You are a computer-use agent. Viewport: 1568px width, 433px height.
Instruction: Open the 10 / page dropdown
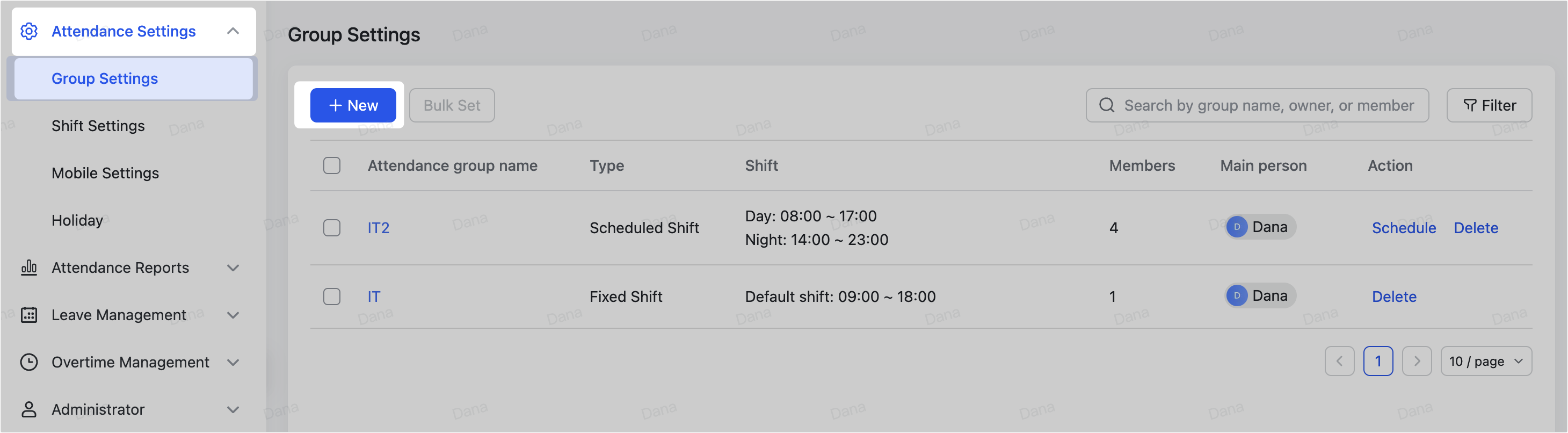pyautogui.click(x=1486, y=360)
